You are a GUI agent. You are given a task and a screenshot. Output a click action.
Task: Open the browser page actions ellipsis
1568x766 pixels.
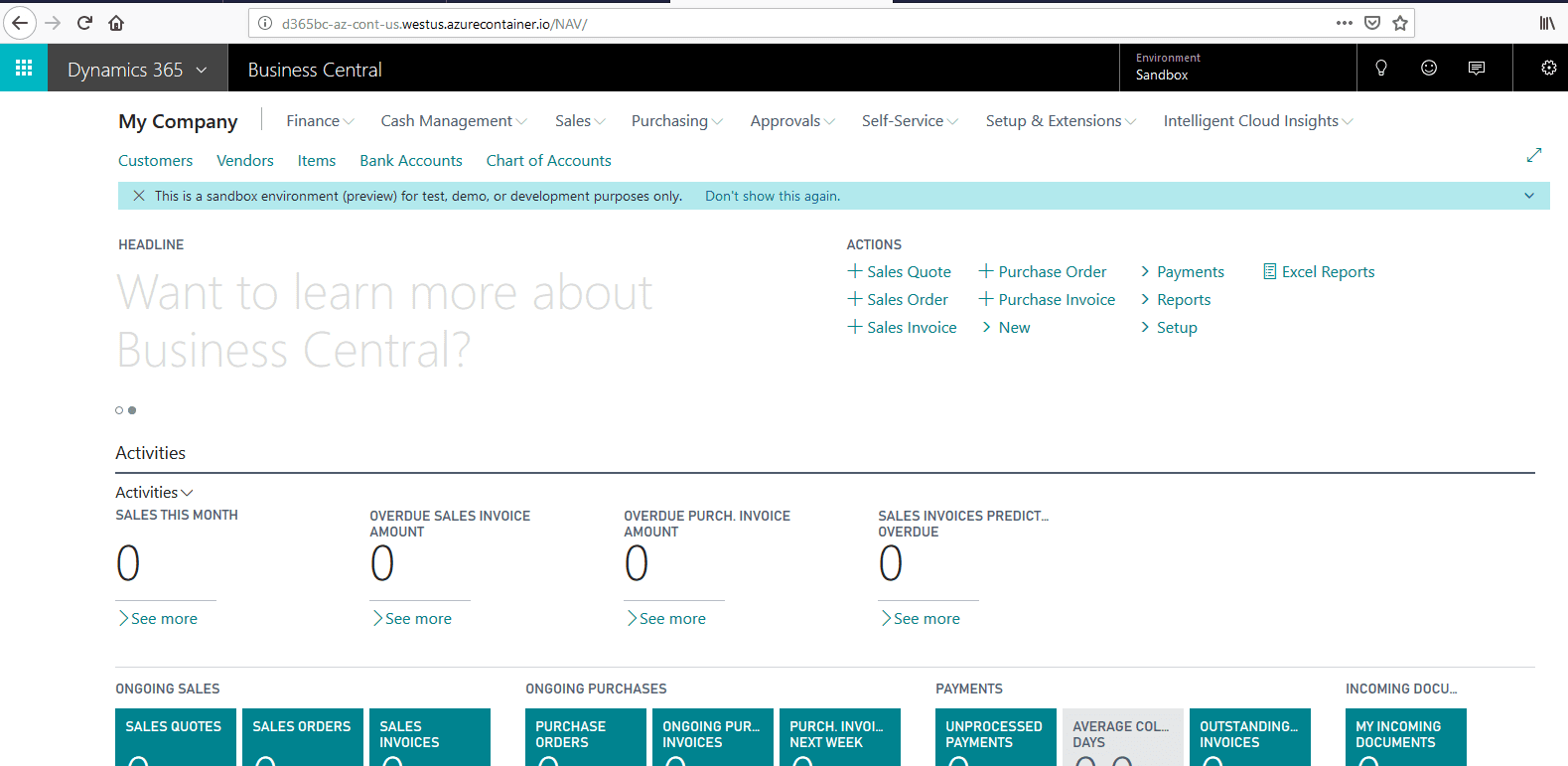click(x=1345, y=23)
